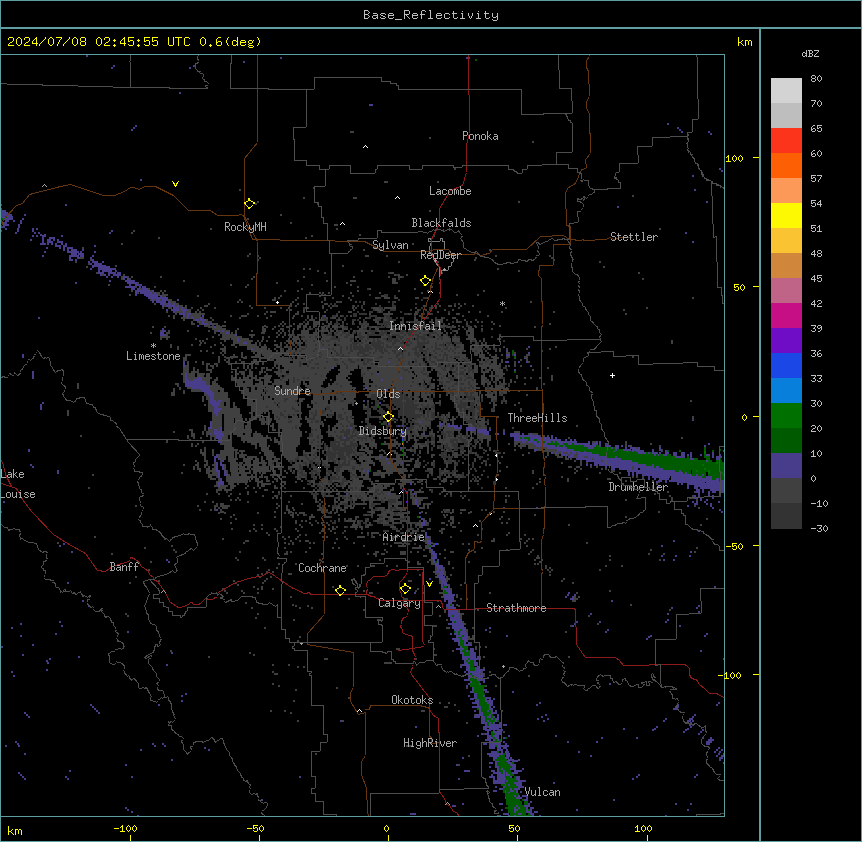The width and height of the screenshot is (862, 842).
Task: Select the Lacombe label
Action: pyautogui.click(x=450, y=191)
